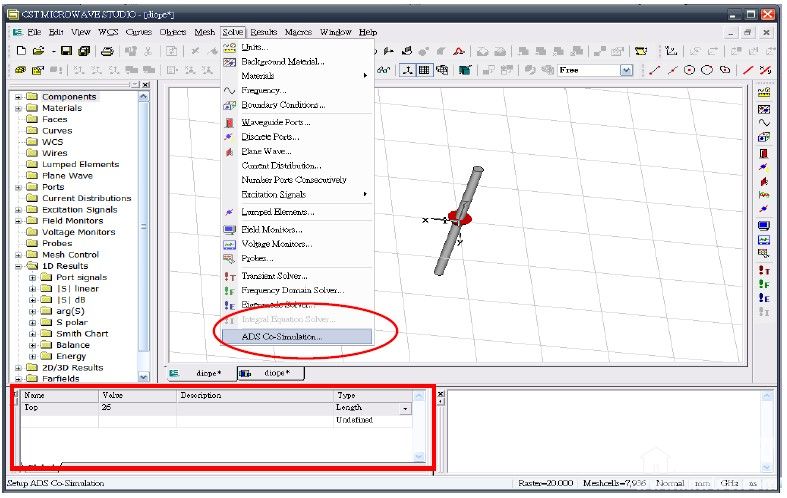Viewport: 787px width, 498px height.
Task: Click the Frequency sine-wave icon in the right-side toolbar
Action: 763,123
